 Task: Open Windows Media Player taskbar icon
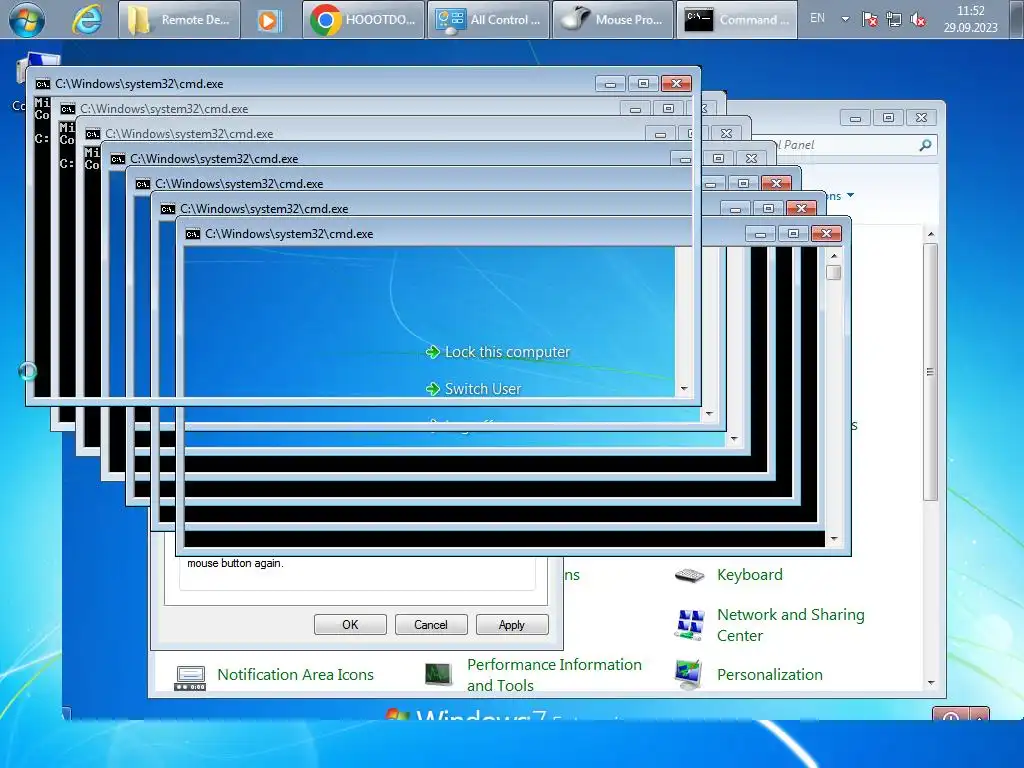[x=267, y=20]
